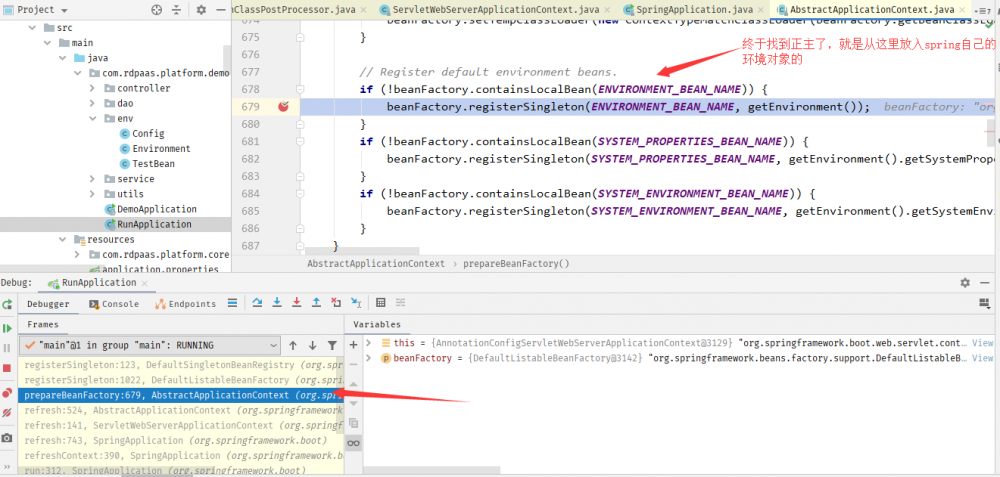Click View link for beanFactory variable

click(982, 358)
